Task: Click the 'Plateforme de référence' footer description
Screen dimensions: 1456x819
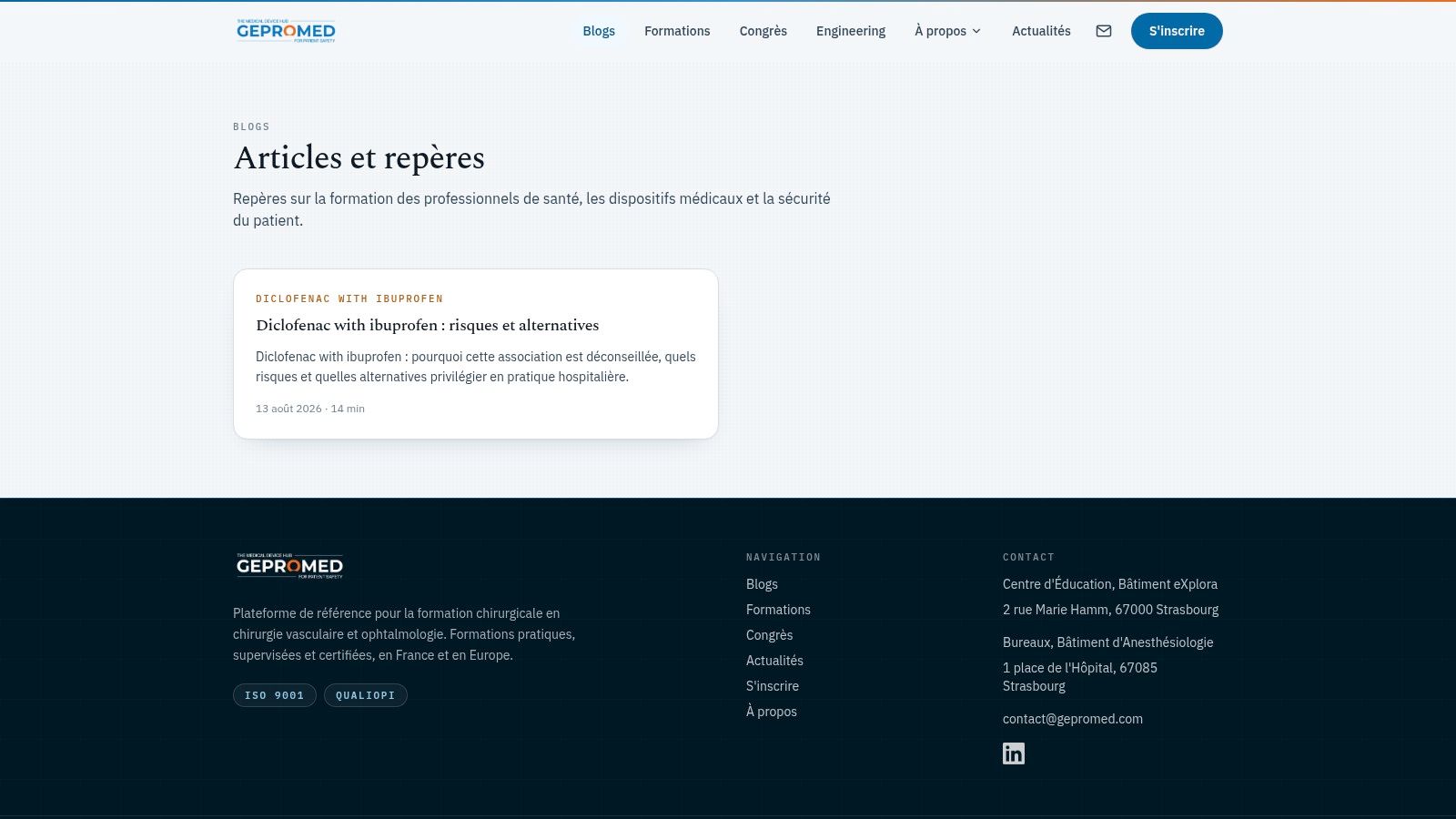Action: (x=404, y=634)
